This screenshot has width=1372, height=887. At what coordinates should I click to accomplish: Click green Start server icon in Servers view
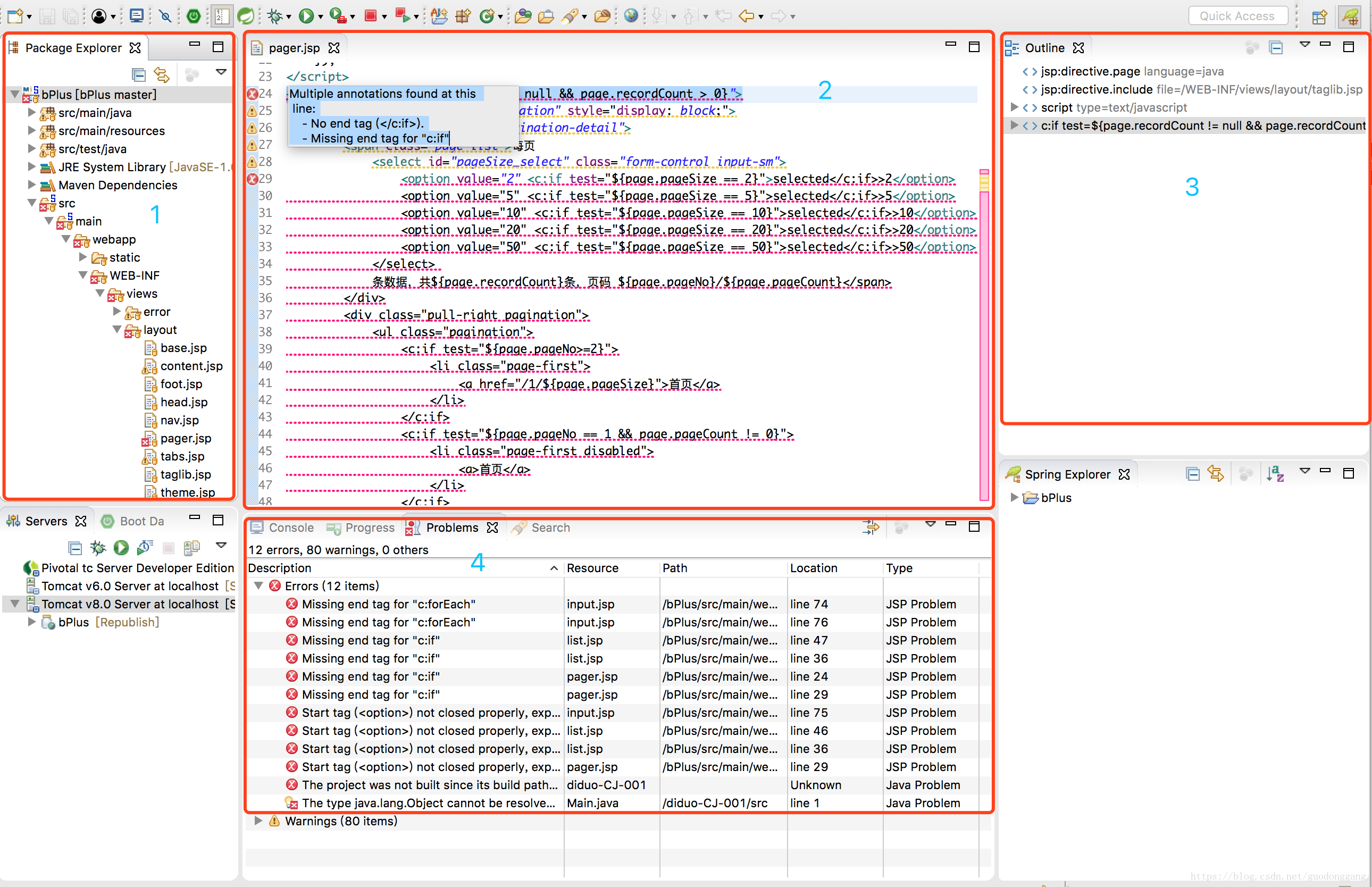pos(121,547)
